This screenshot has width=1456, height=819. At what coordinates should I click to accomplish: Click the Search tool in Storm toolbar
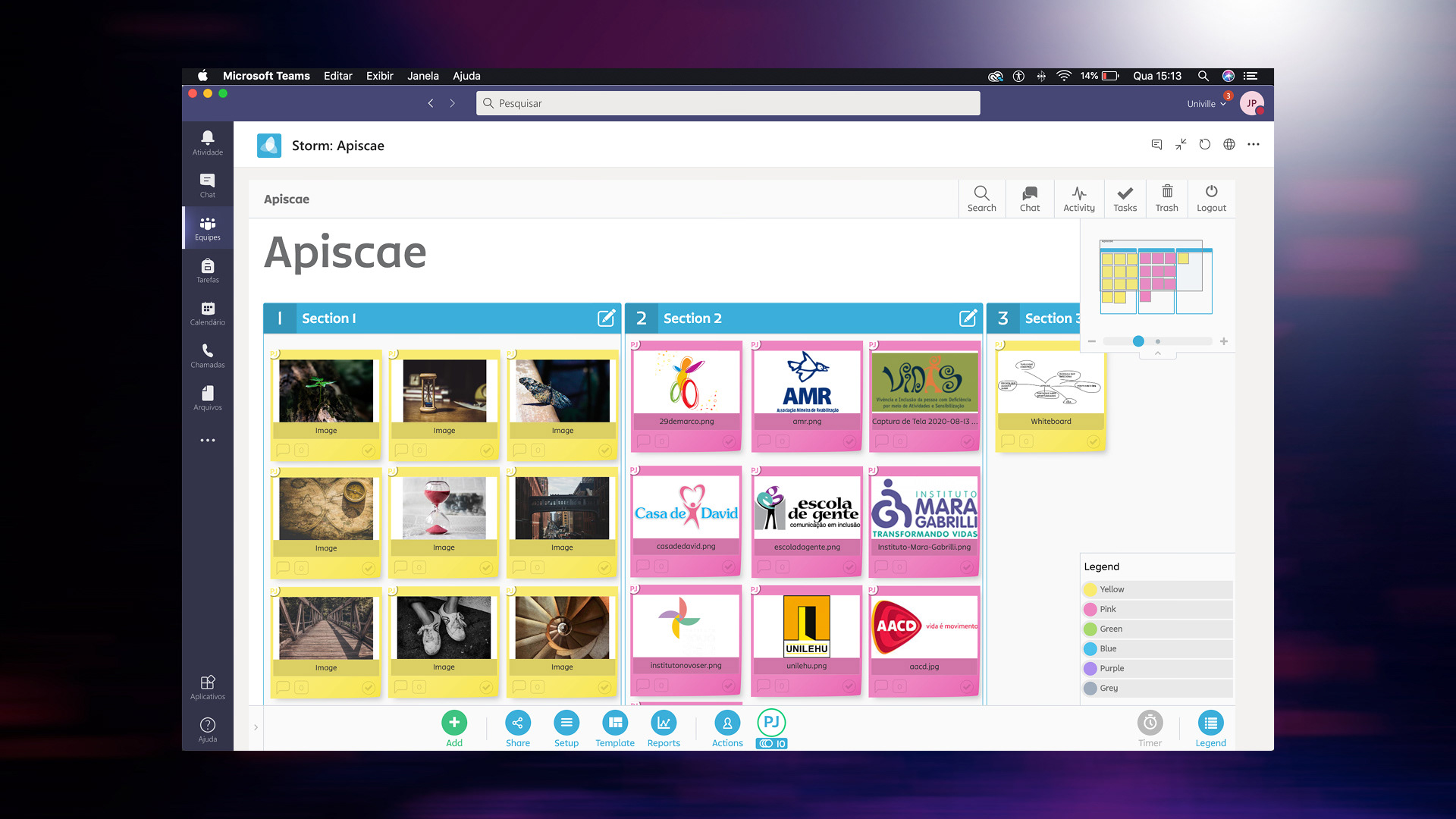tap(981, 199)
